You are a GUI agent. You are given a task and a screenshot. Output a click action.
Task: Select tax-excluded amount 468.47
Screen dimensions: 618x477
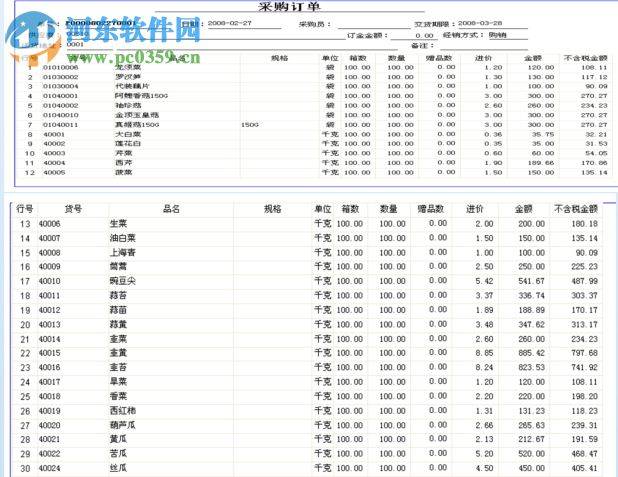(584, 454)
